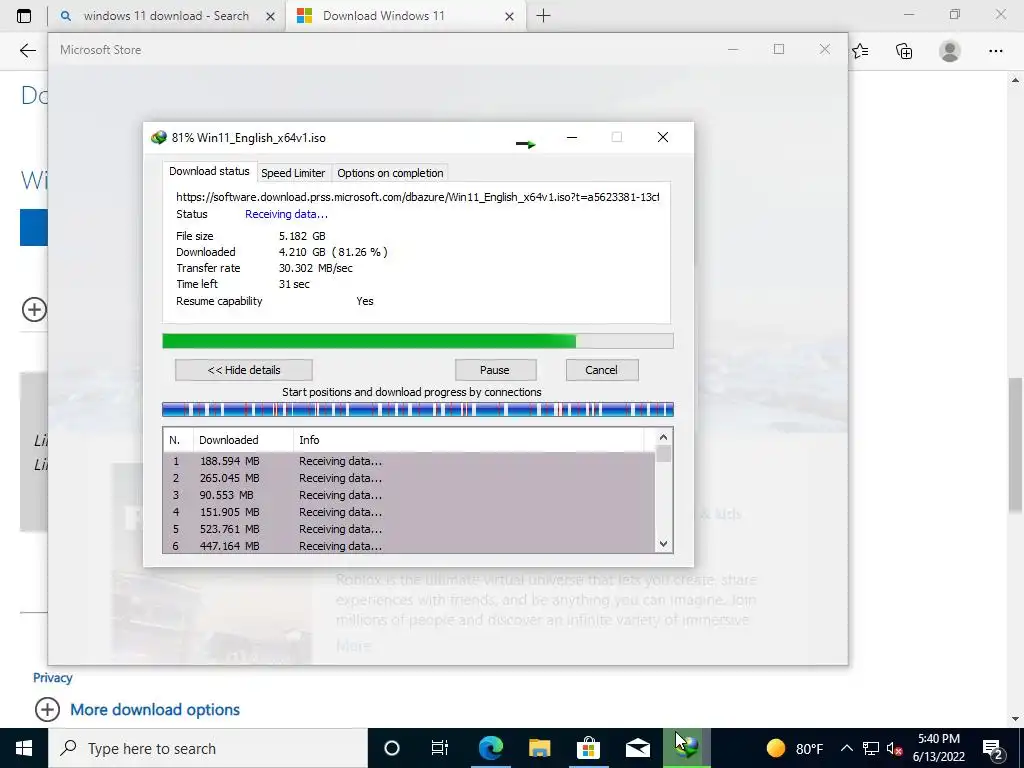Expand the partly hidden plus circle on Edge page
Image resolution: width=1024 pixels, height=768 pixels.
click(x=35, y=310)
